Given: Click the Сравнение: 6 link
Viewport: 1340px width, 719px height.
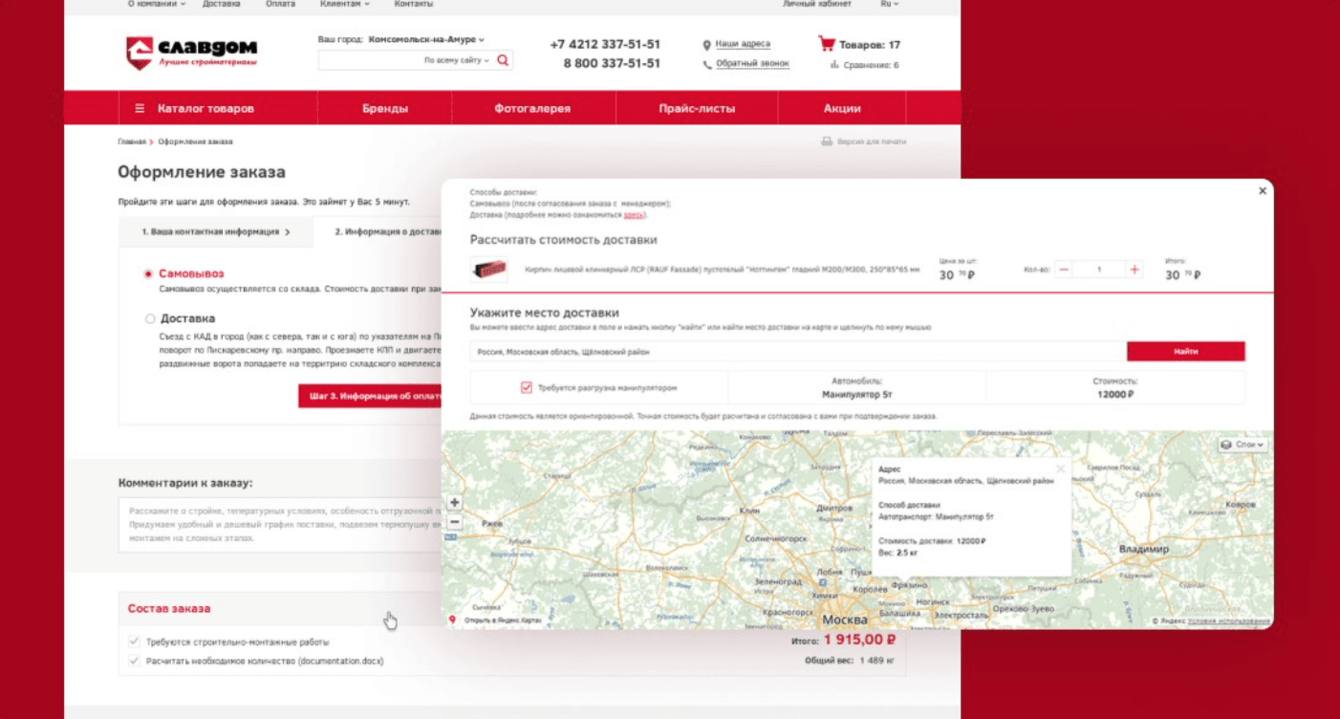Looking at the screenshot, I should coord(870,65).
